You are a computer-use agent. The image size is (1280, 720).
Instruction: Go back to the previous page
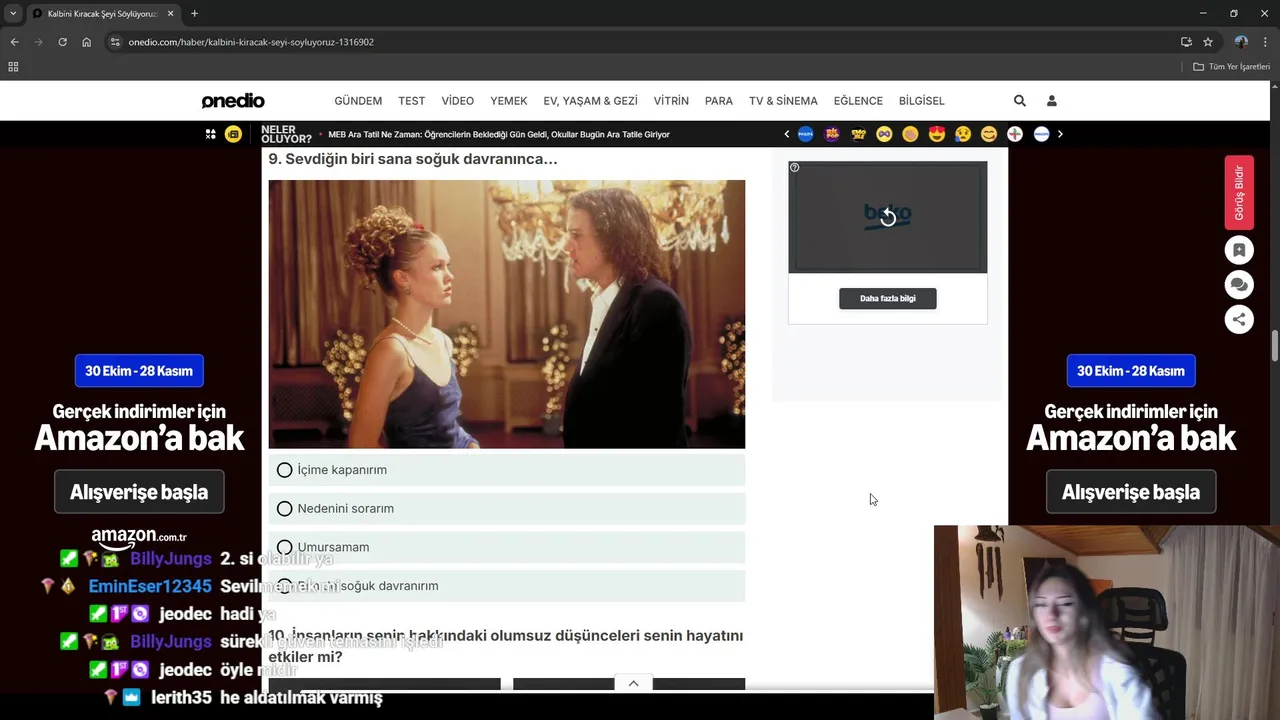(14, 42)
